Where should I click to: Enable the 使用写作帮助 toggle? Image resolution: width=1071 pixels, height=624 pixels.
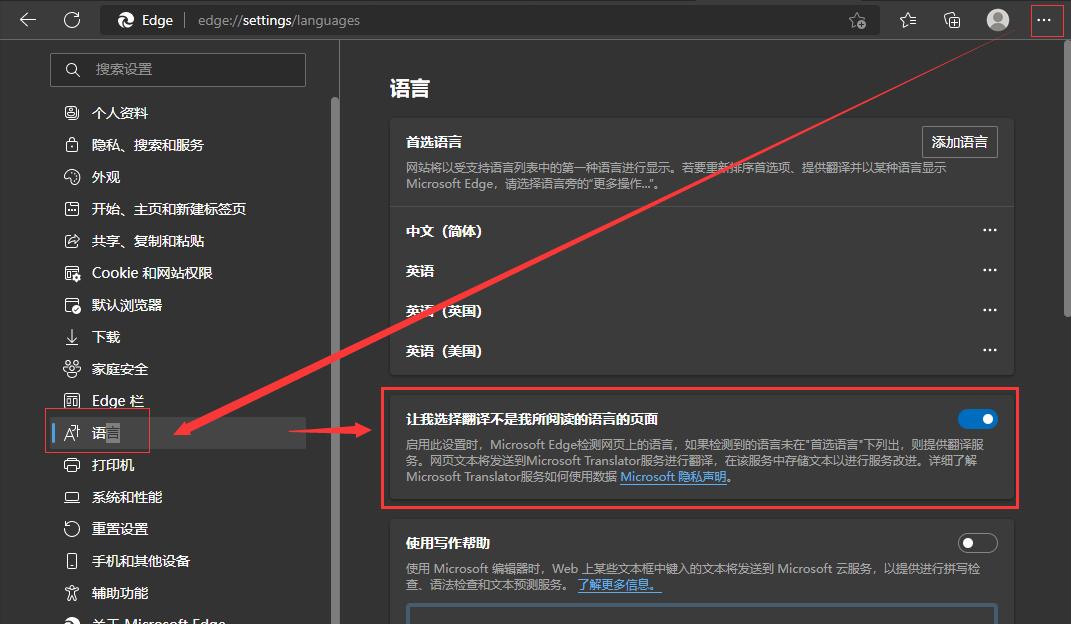point(977,543)
